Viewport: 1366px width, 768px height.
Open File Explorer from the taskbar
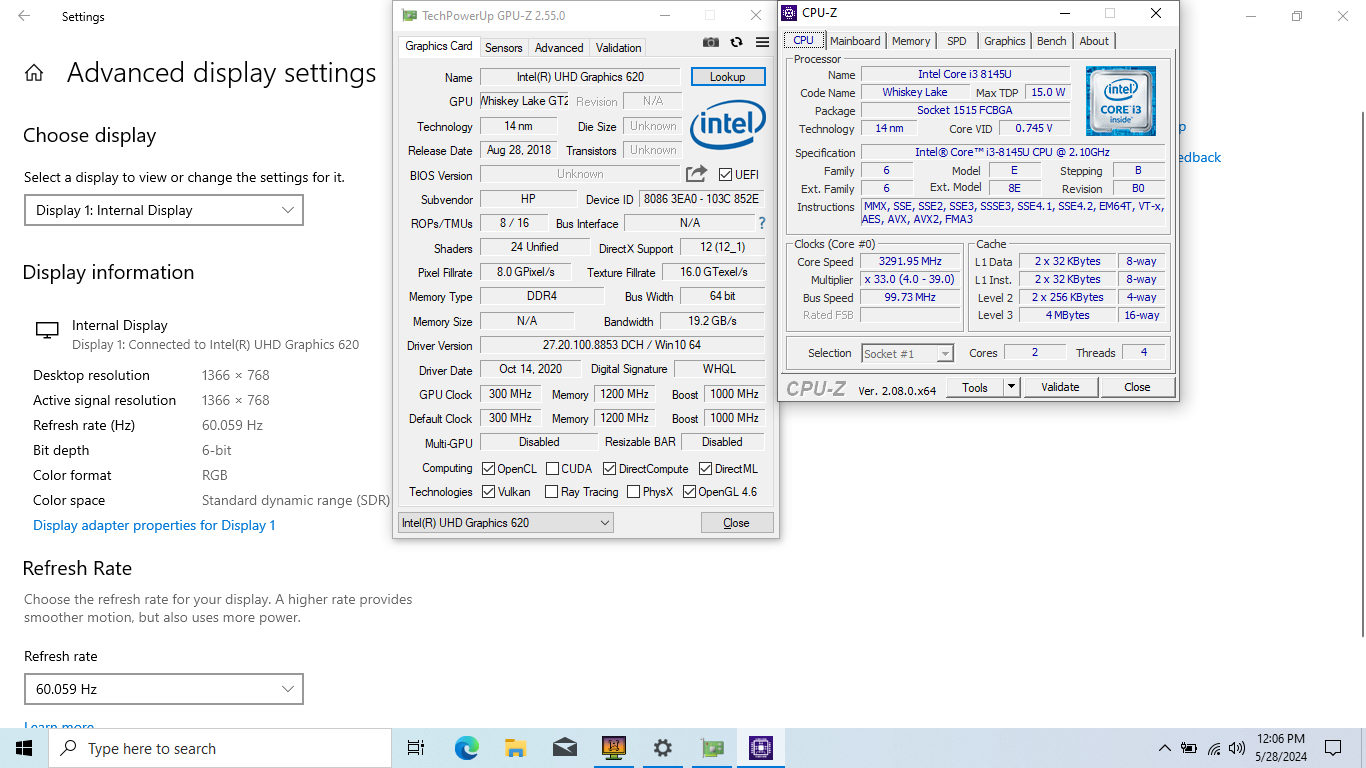tap(516, 748)
